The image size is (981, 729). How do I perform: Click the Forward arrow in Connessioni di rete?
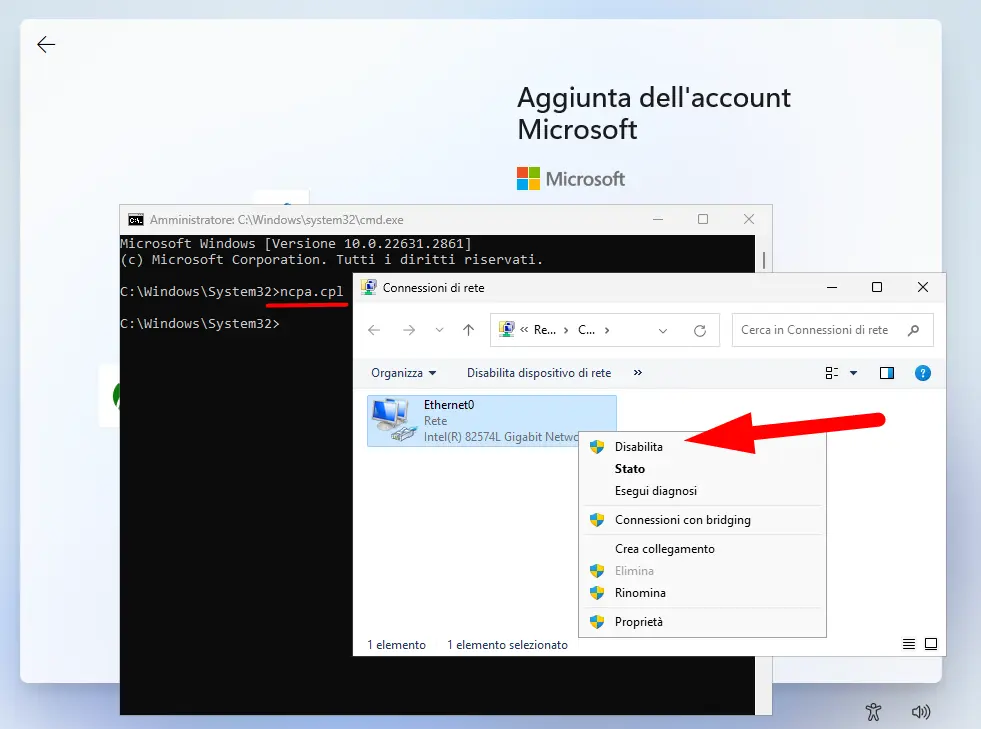[x=409, y=330]
